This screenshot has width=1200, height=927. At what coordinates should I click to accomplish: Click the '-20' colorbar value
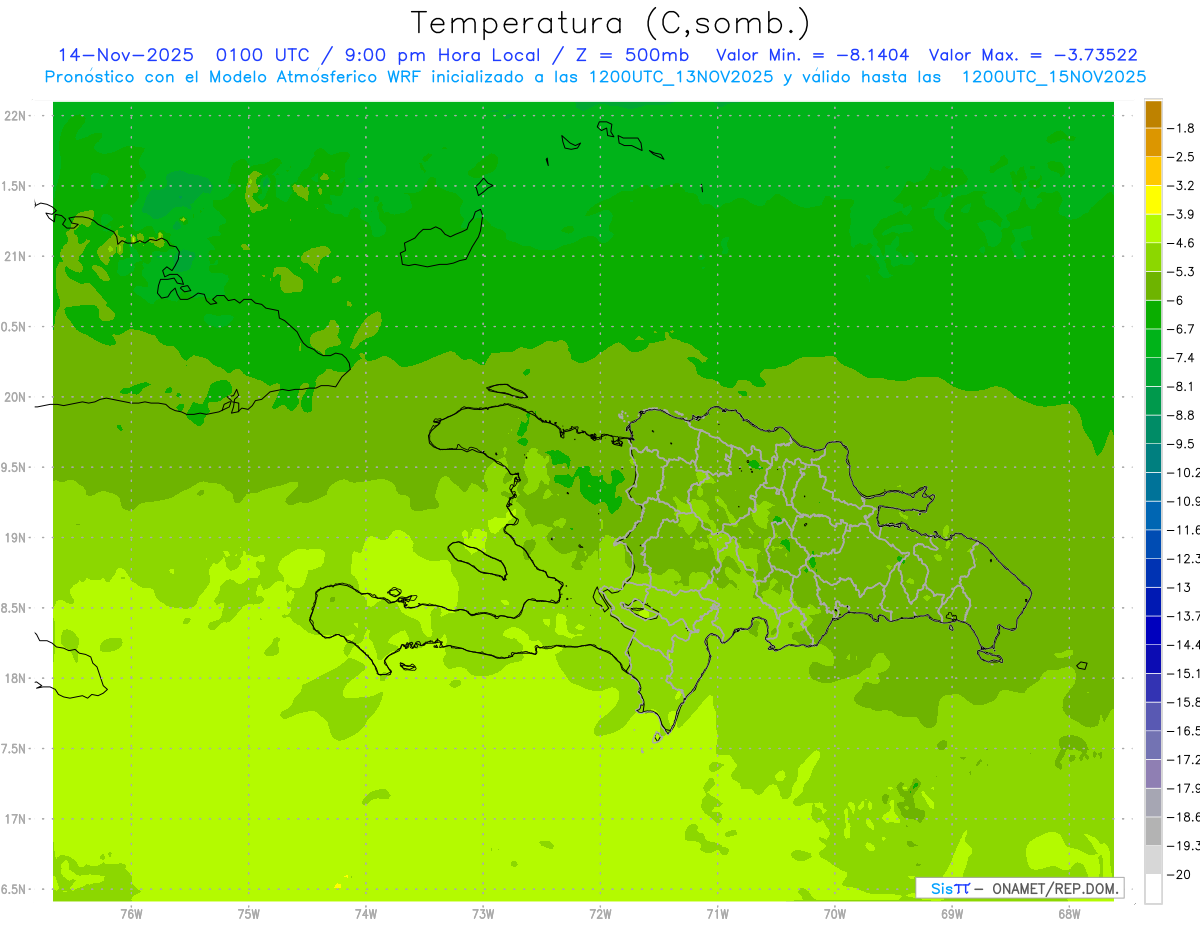(1179, 874)
